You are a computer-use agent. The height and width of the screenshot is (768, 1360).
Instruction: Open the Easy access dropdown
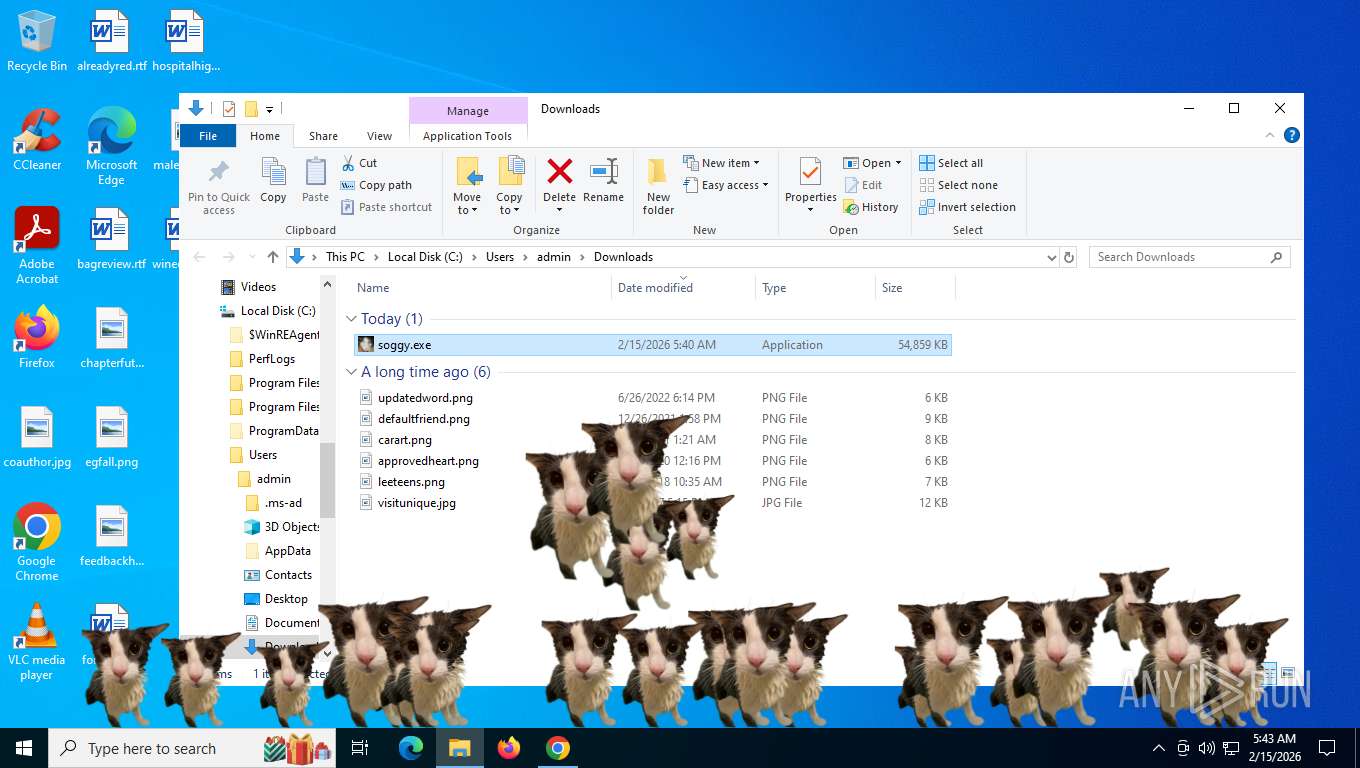pyautogui.click(x=726, y=185)
